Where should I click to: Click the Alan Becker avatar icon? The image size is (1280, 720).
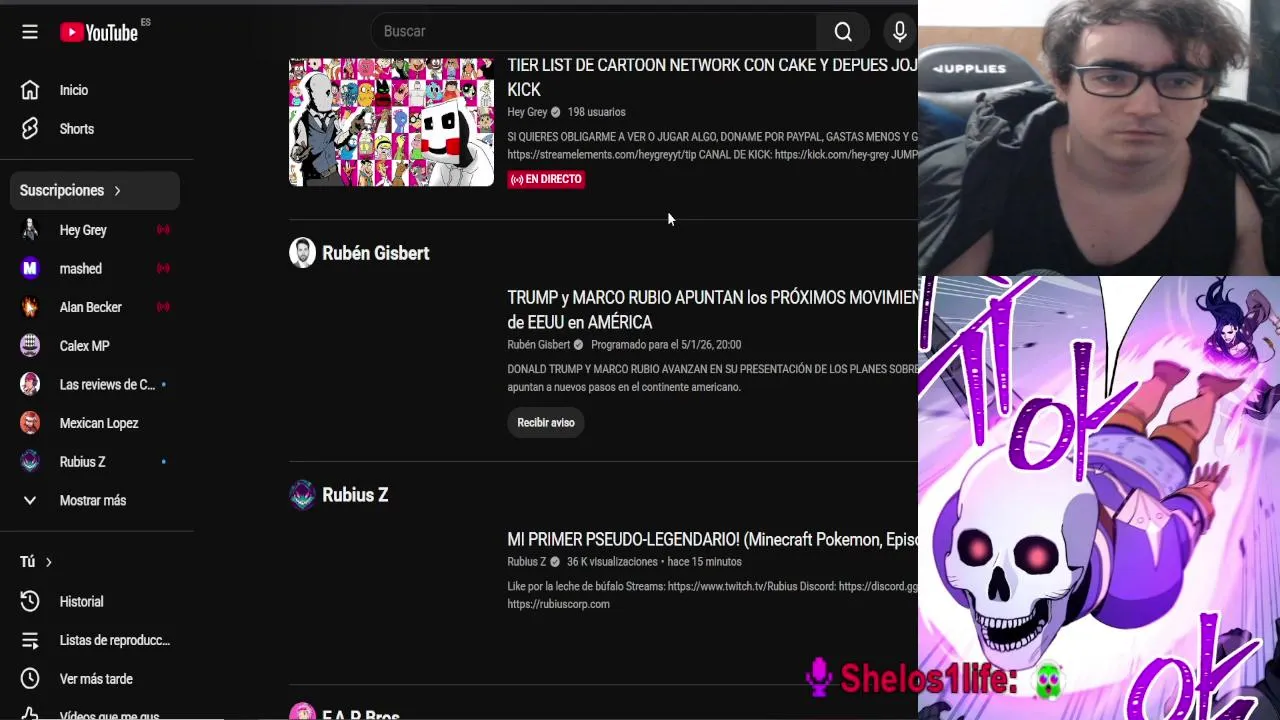point(30,307)
